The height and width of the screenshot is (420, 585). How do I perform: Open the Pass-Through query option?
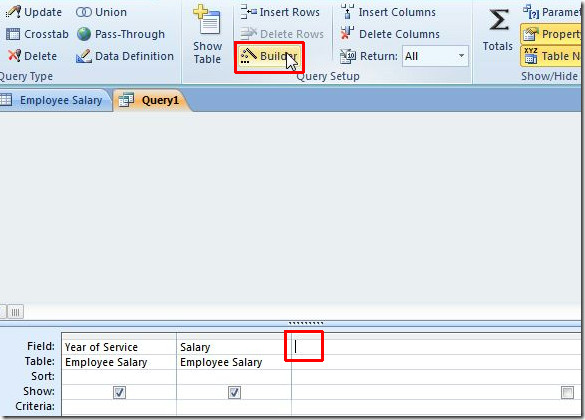pos(121,34)
